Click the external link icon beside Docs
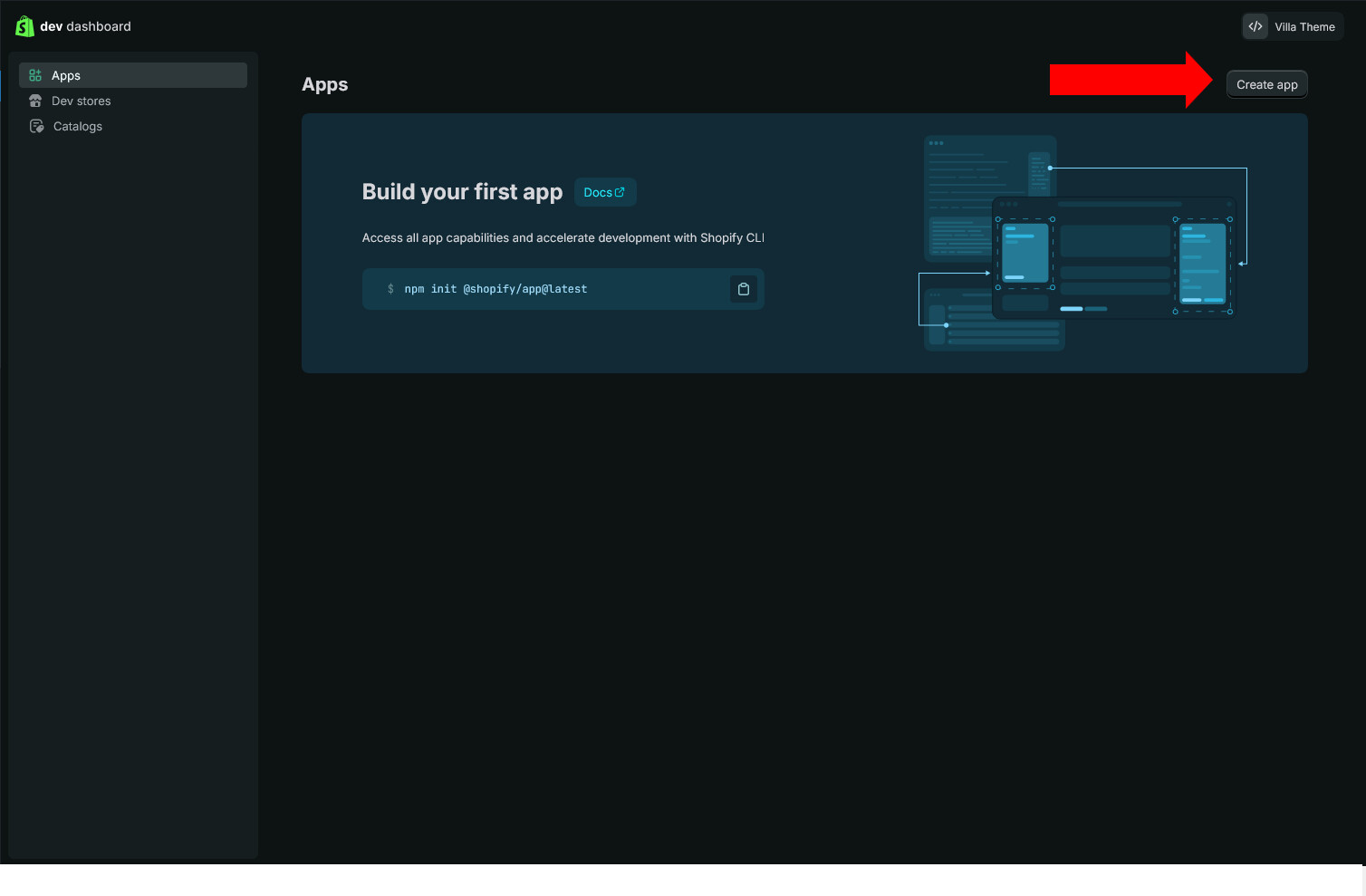This screenshot has width=1366, height=896. pos(620,192)
